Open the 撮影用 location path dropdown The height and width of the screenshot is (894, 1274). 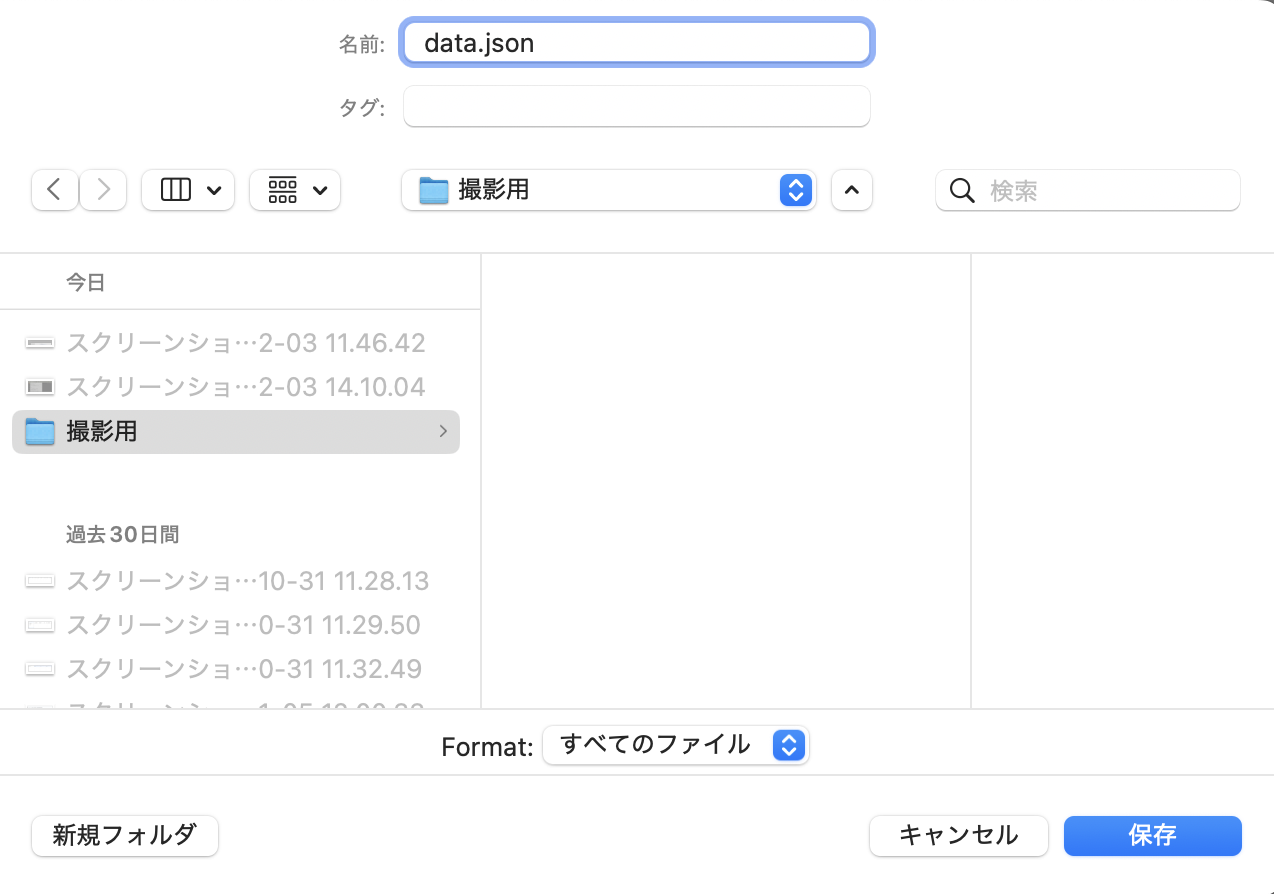795,190
